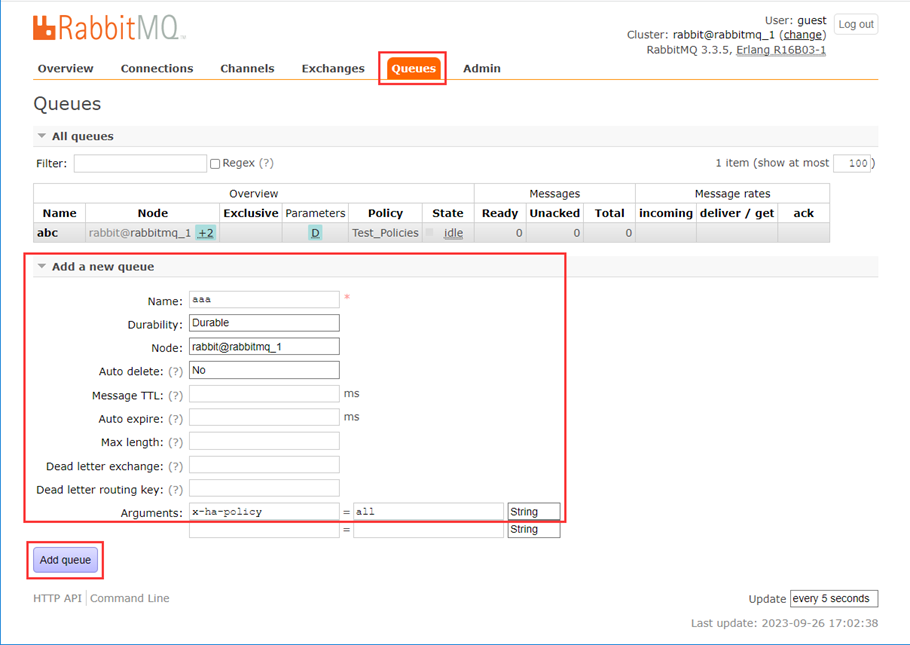910x645 pixels.
Task: Open the Command Line link
Action: pyautogui.click(x=129, y=598)
